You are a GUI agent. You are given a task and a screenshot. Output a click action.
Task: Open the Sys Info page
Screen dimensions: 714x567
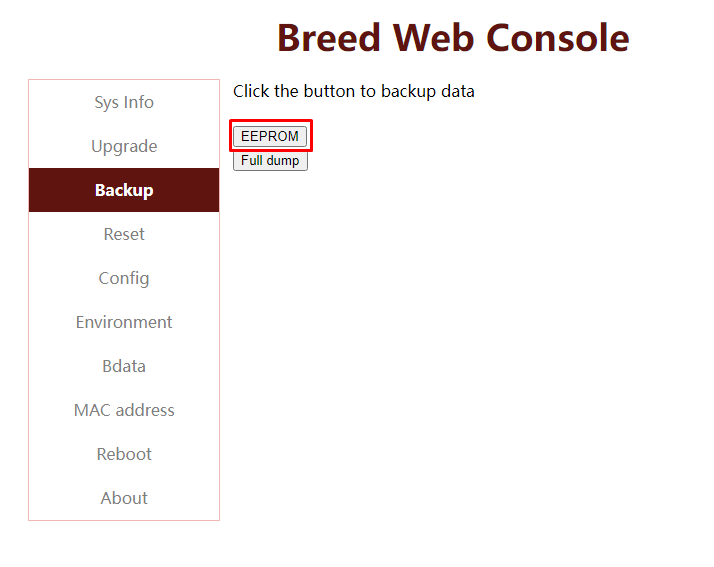(124, 102)
